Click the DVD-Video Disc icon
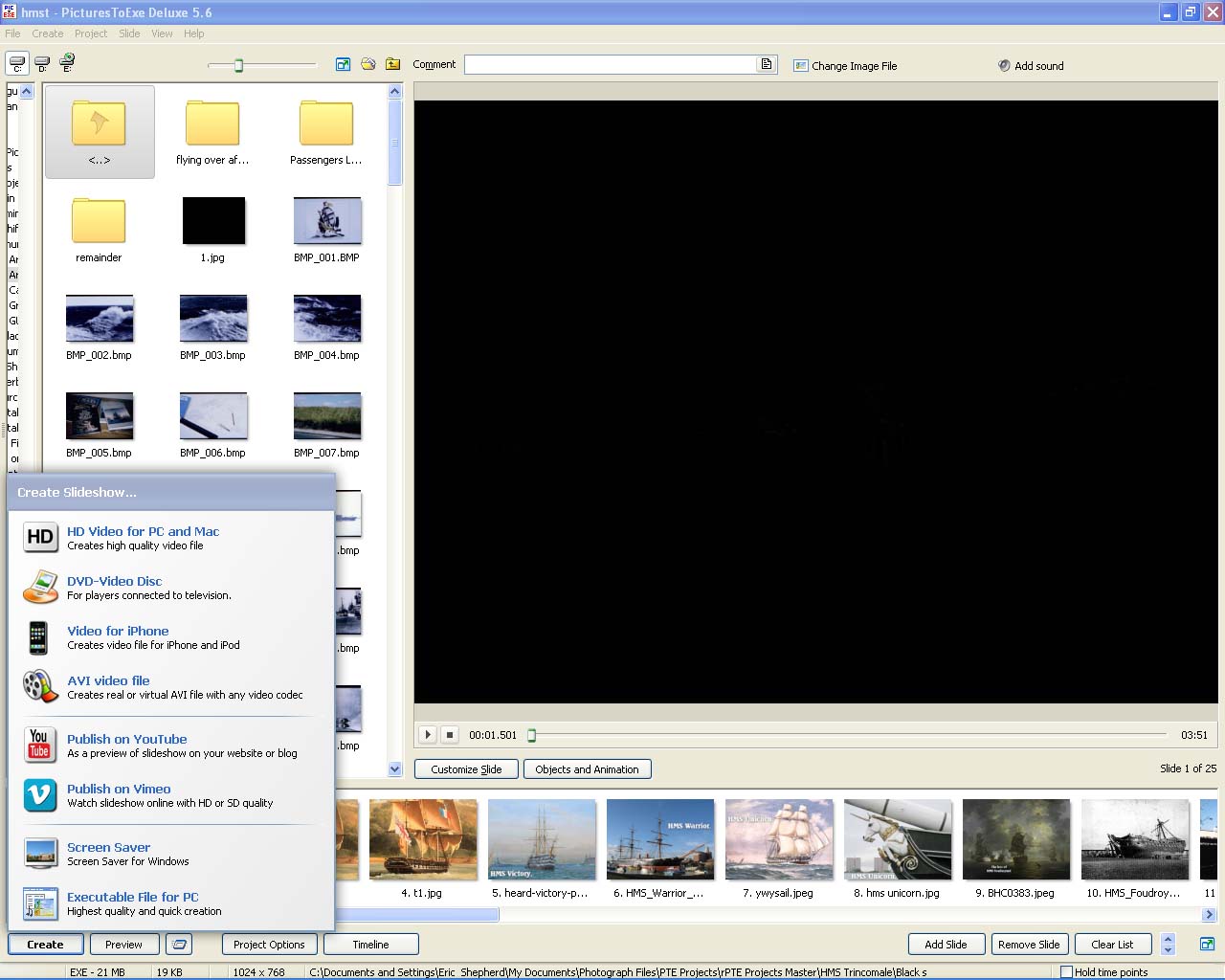 [39, 588]
